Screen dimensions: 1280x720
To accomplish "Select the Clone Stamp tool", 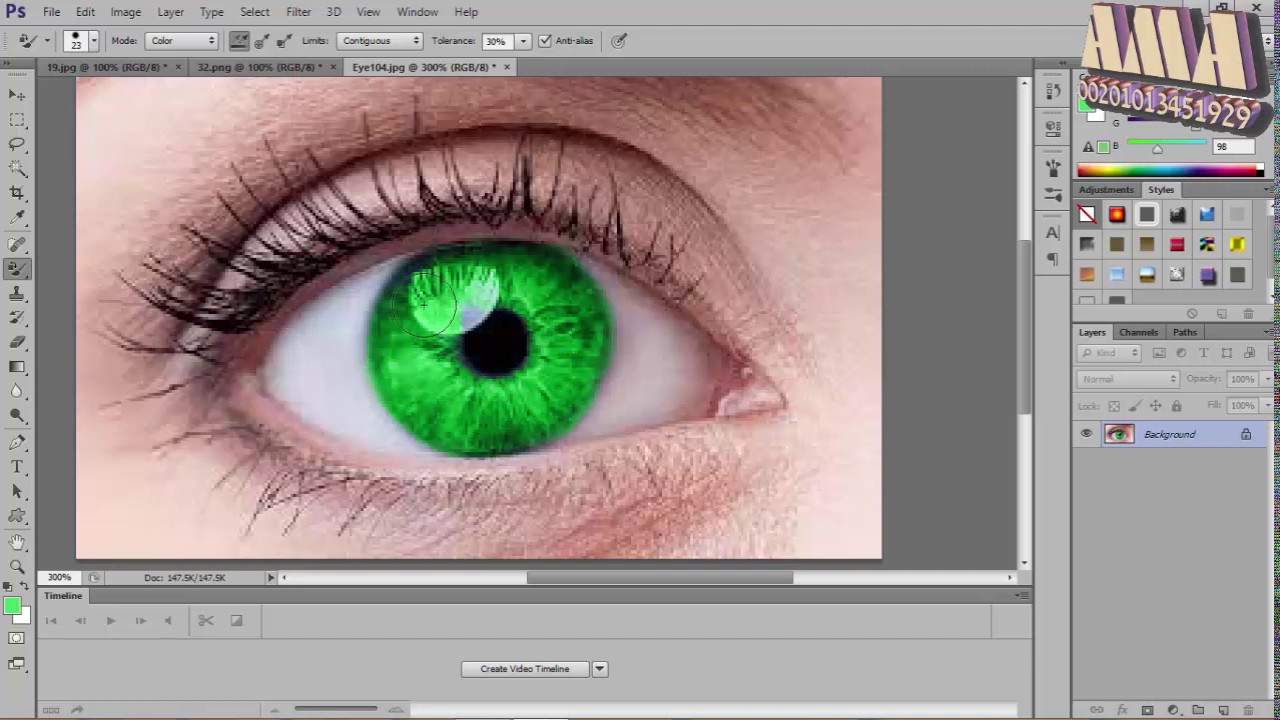I will 17,294.
